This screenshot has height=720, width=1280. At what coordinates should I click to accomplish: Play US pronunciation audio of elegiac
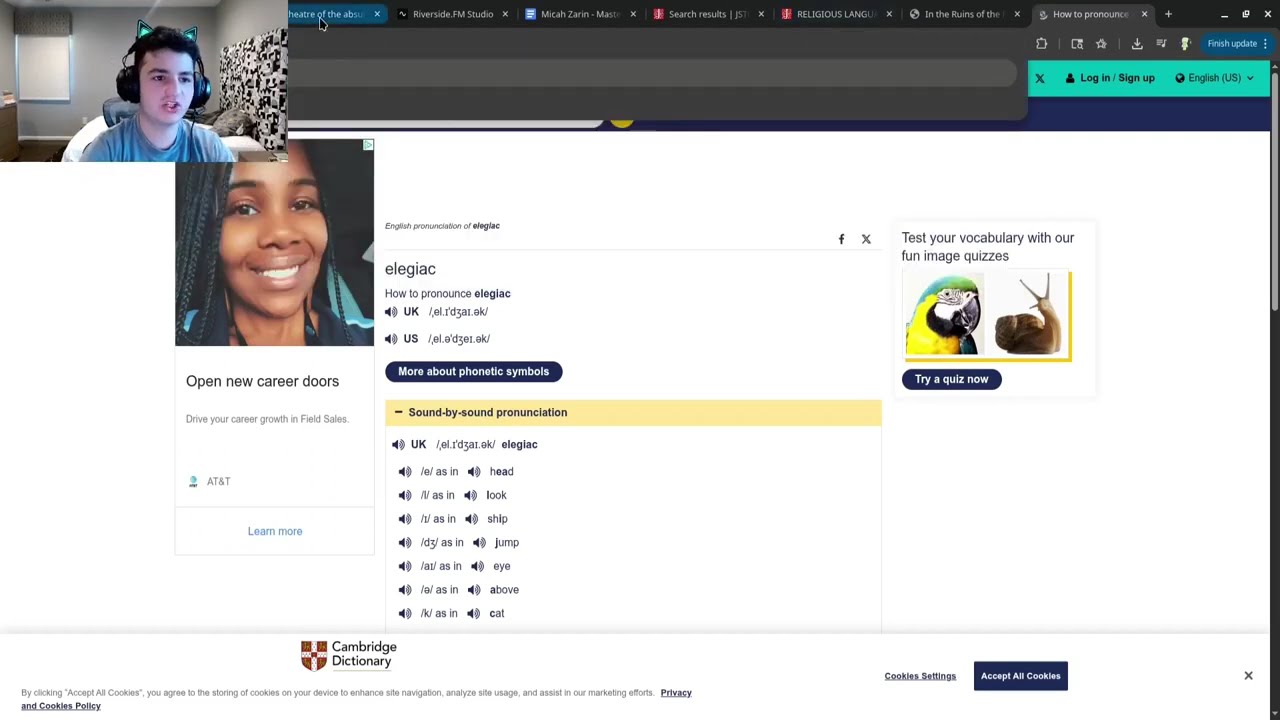click(391, 339)
